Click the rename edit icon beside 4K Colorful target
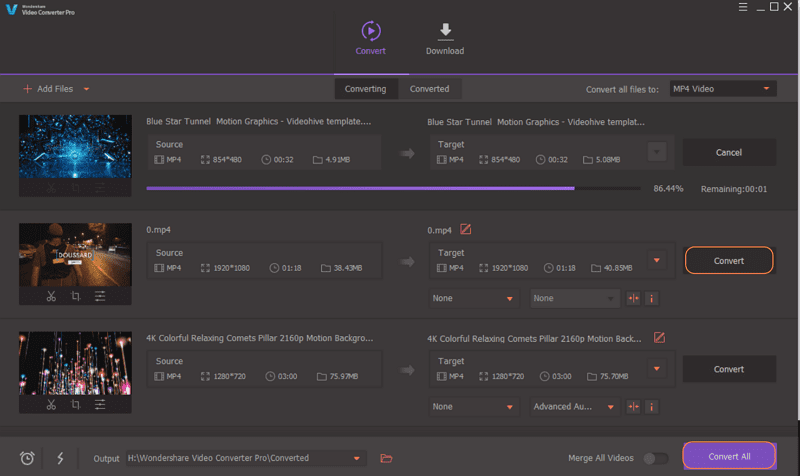The height and width of the screenshot is (476, 800). (x=659, y=338)
